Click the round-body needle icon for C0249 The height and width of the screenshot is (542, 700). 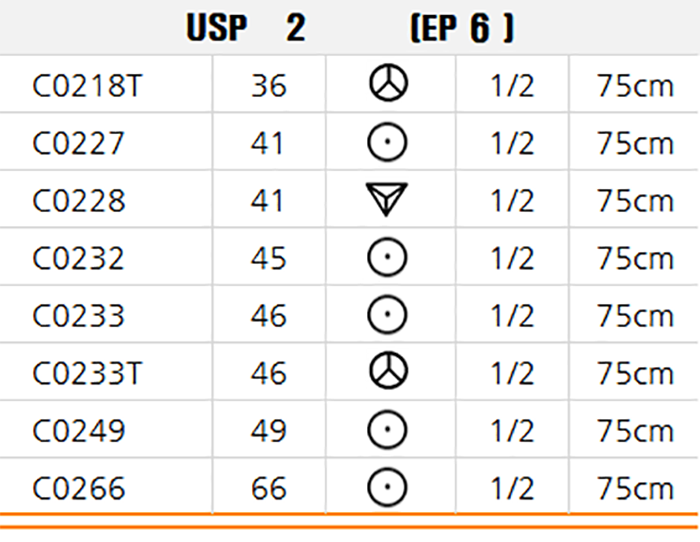tap(387, 429)
